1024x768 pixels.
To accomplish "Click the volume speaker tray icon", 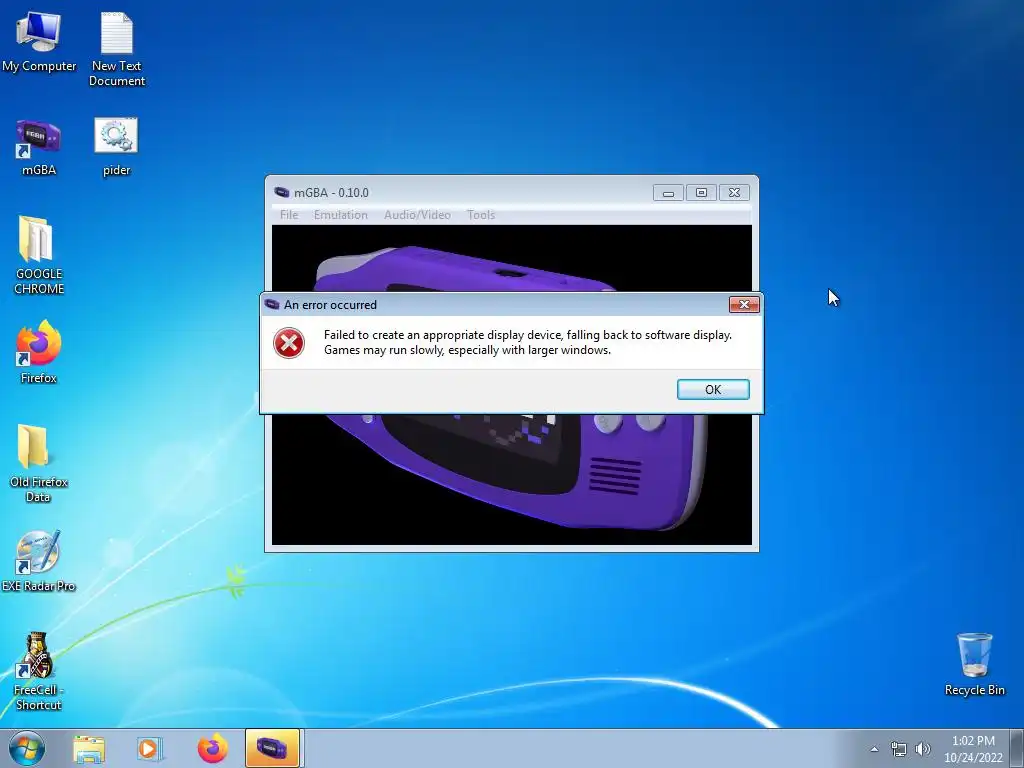I will point(922,749).
